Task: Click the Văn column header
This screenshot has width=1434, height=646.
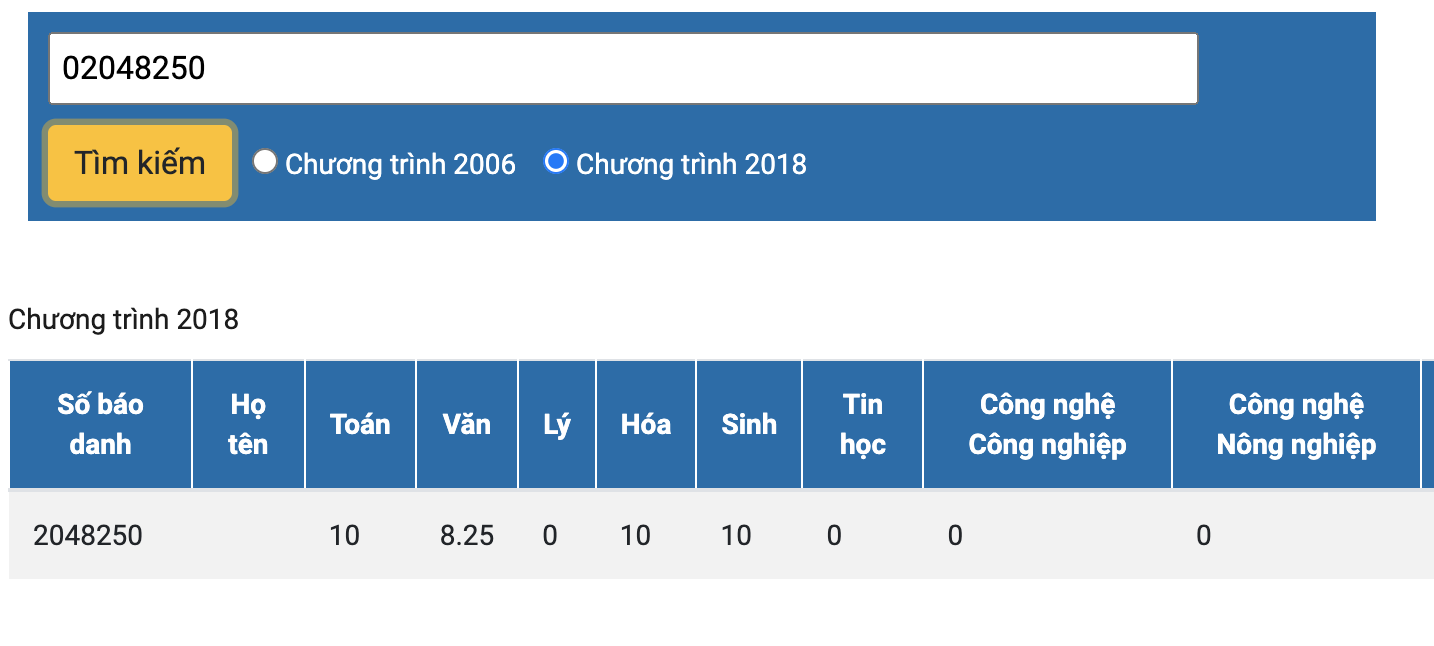Action: 467,424
